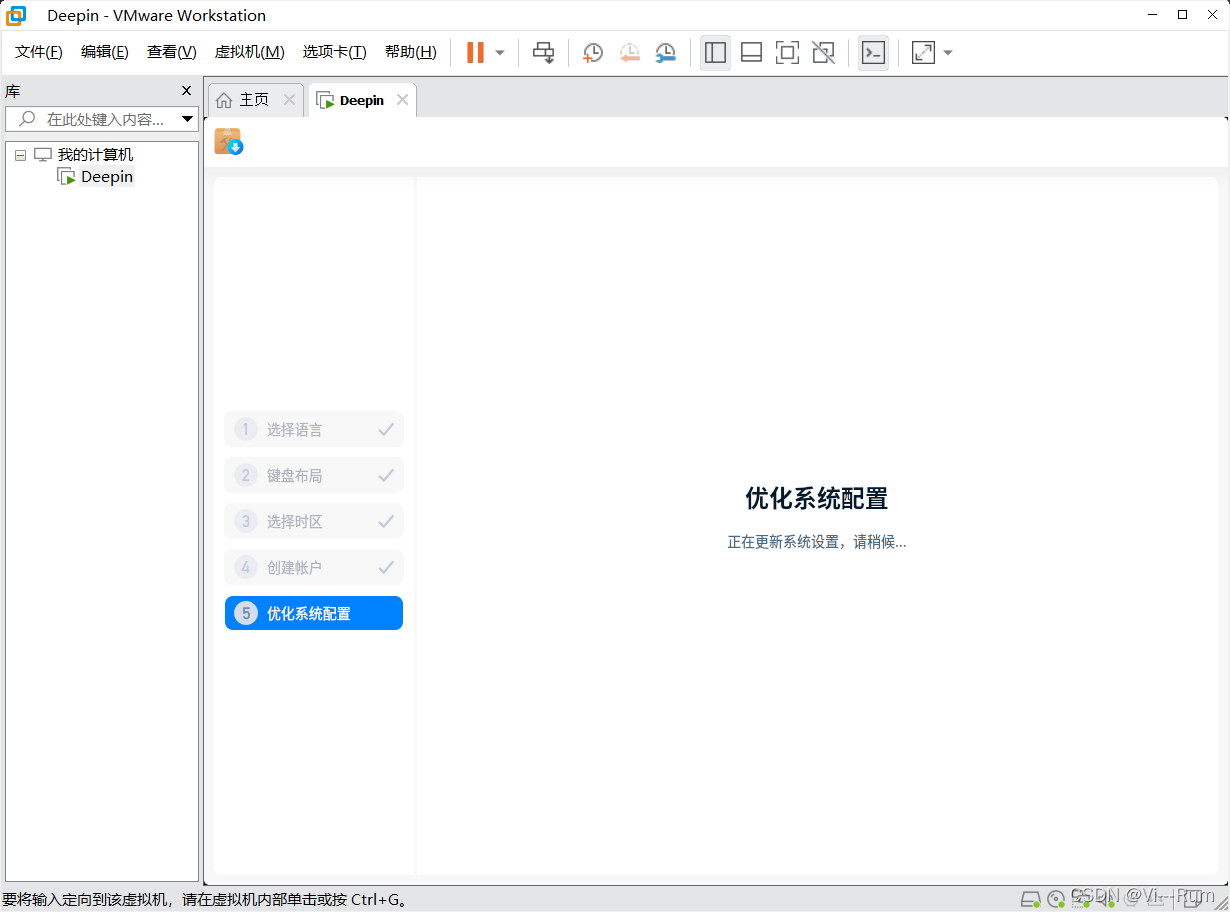
Task: Close the Deepin tab
Action: coord(402,100)
